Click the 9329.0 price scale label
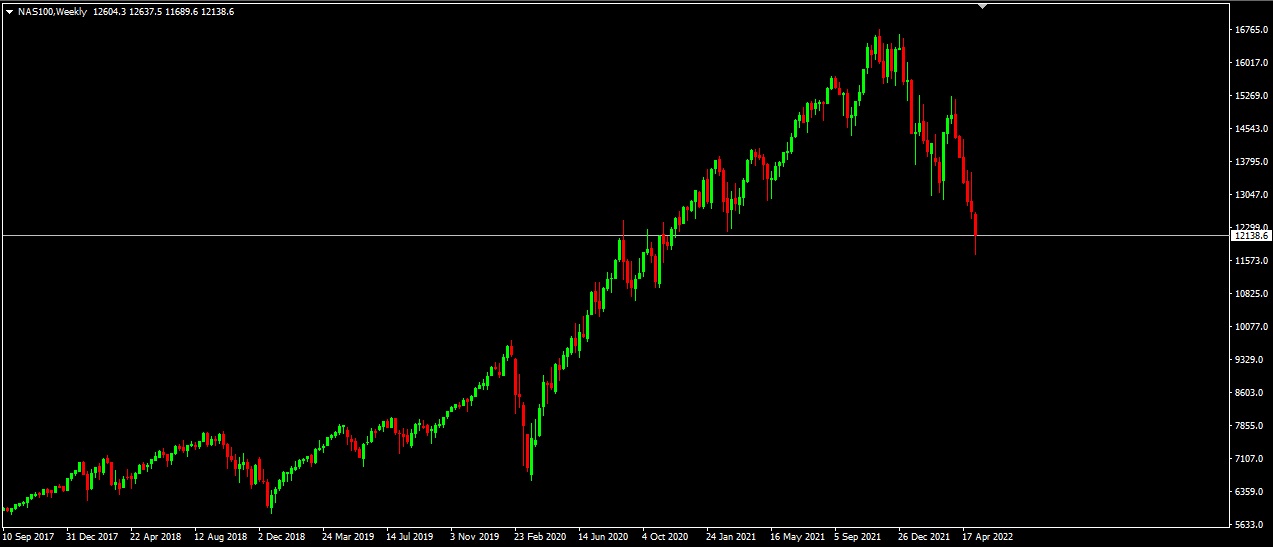The image size is (1273, 547). click(x=1251, y=360)
